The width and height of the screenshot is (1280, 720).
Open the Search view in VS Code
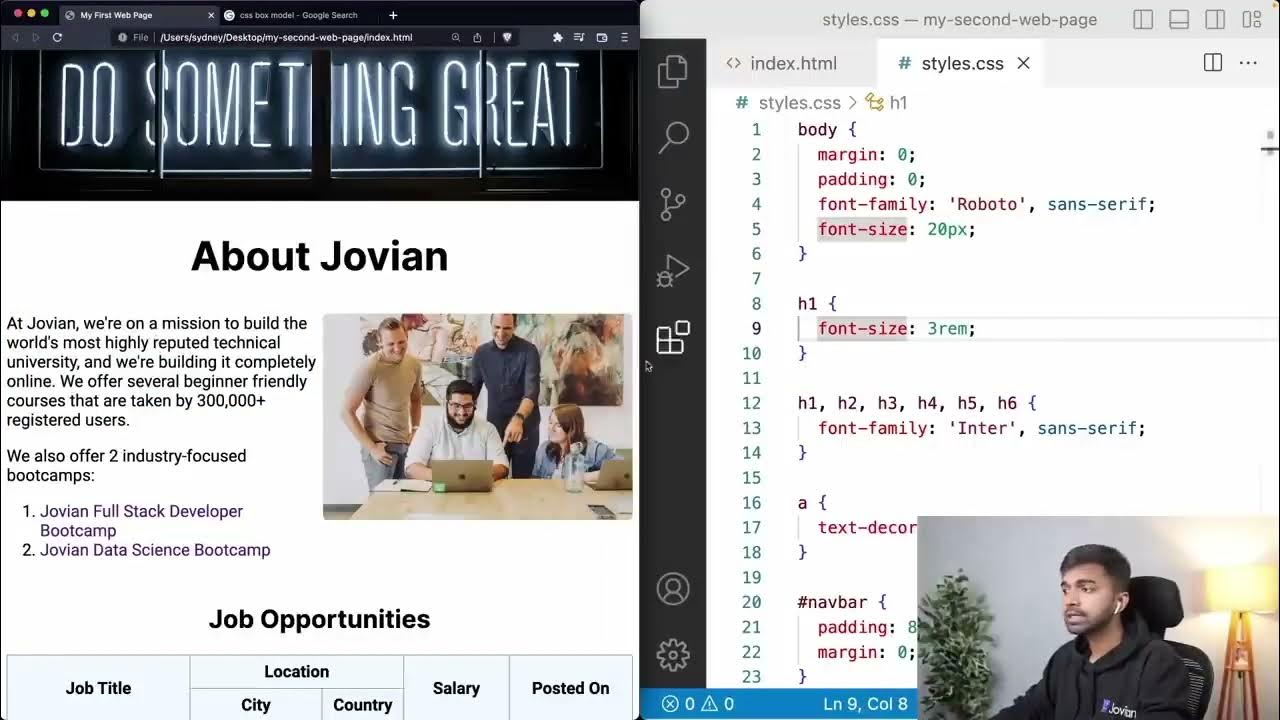pyautogui.click(x=673, y=137)
